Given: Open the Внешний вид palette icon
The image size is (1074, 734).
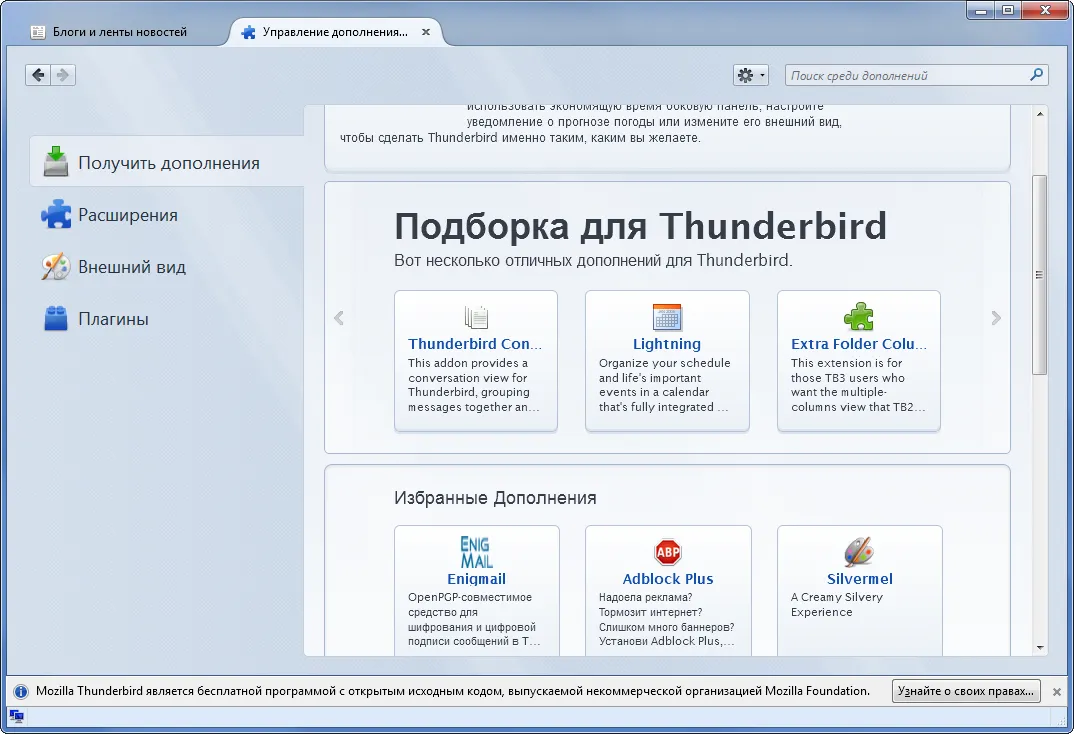Looking at the screenshot, I should tap(55, 266).
